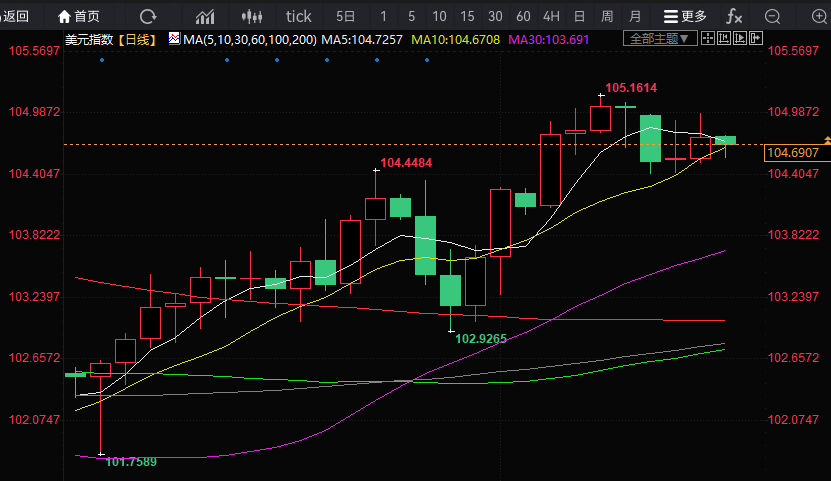Click the refresh icon in top toolbar

pyautogui.click(x=148, y=16)
